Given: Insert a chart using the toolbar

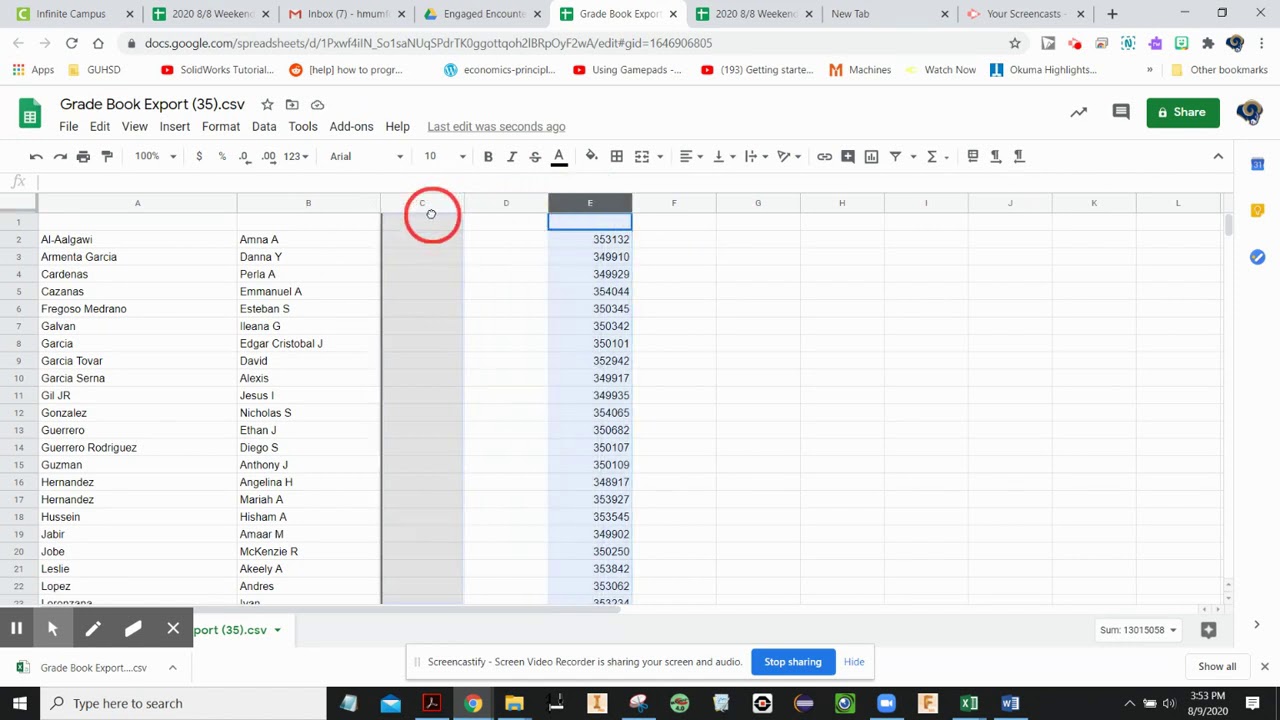Looking at the screenshot, I should pos(871,156).
